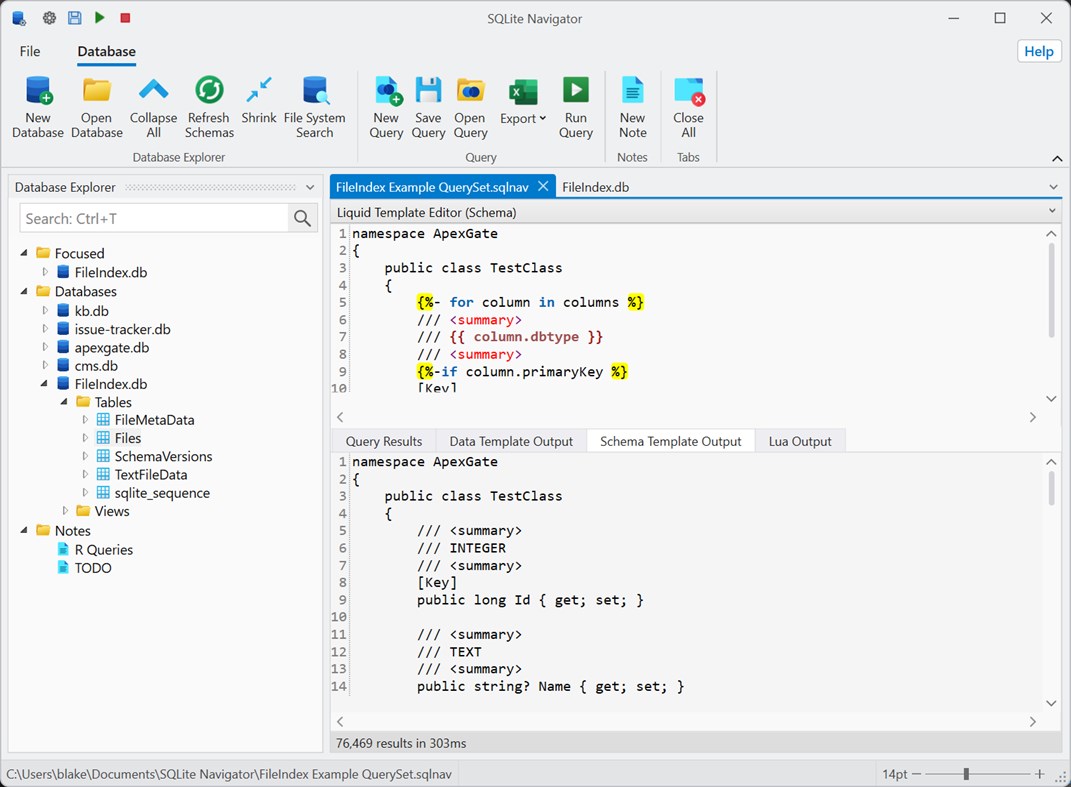Screen dimensions: 1071x787
Task: Adjust the 14pt font size slider
Action: click(965, 774)
